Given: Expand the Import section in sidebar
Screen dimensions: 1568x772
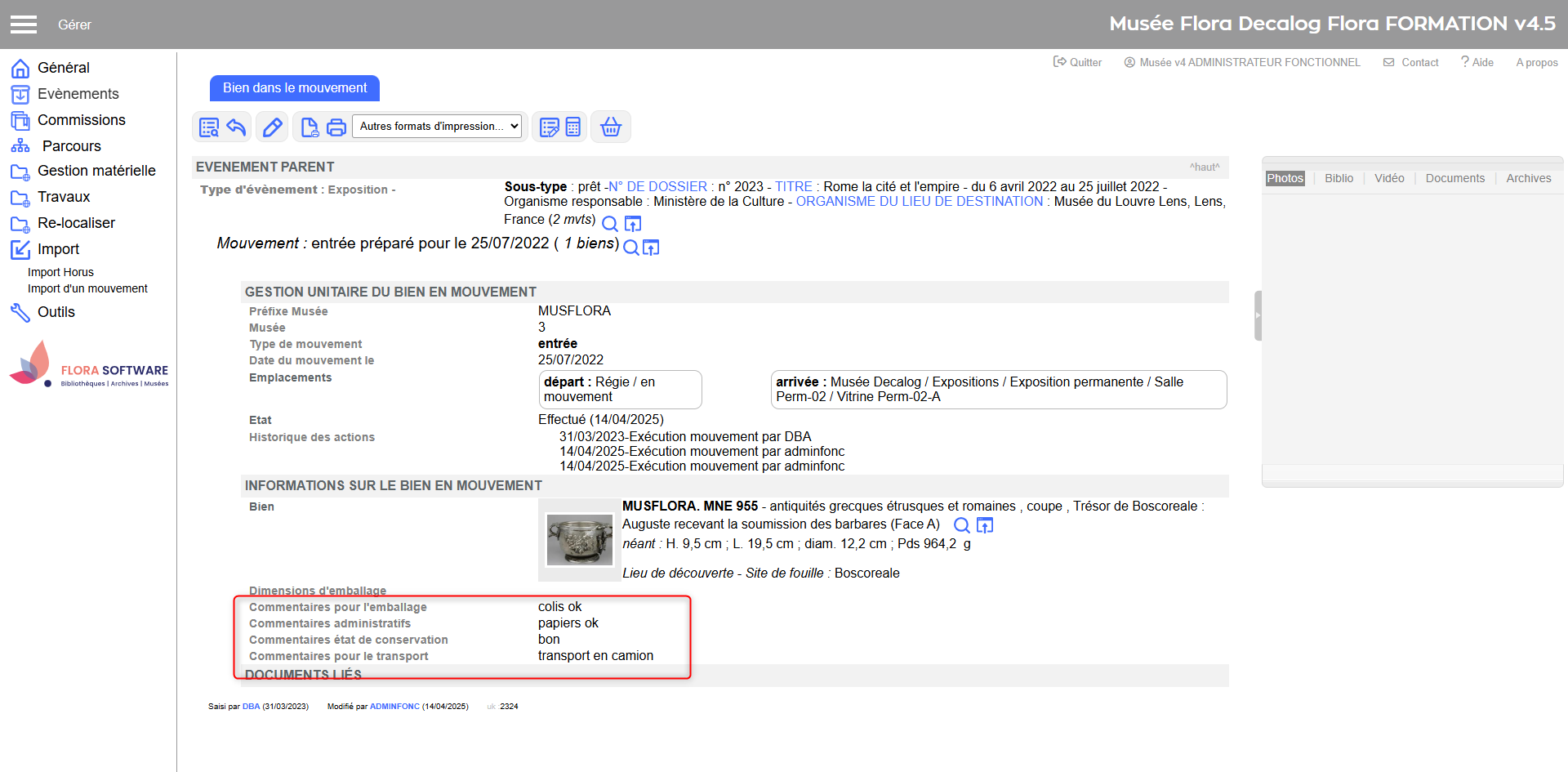Looking at the screenshot, I should [58, 249].
